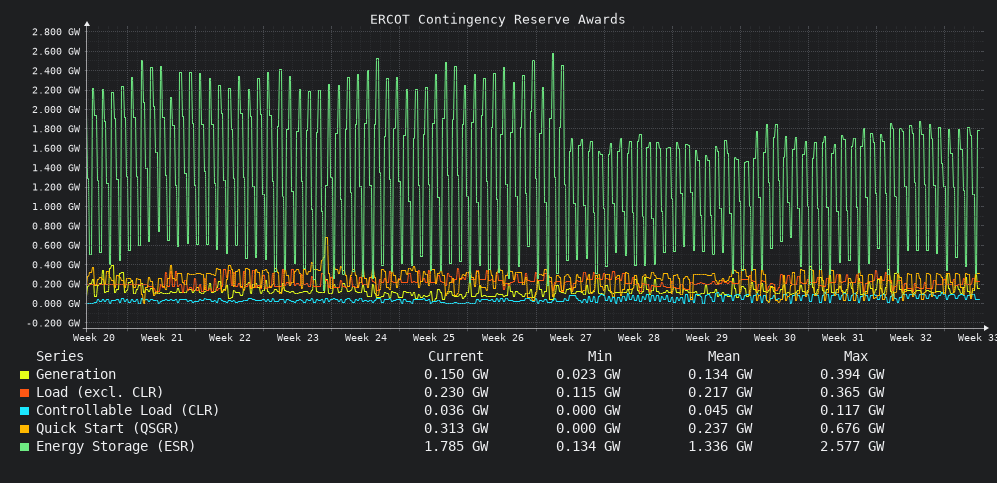The image size is (997, 483).
Task: Click QSGR max value 0.676 GW
Action: pos(852,428)
